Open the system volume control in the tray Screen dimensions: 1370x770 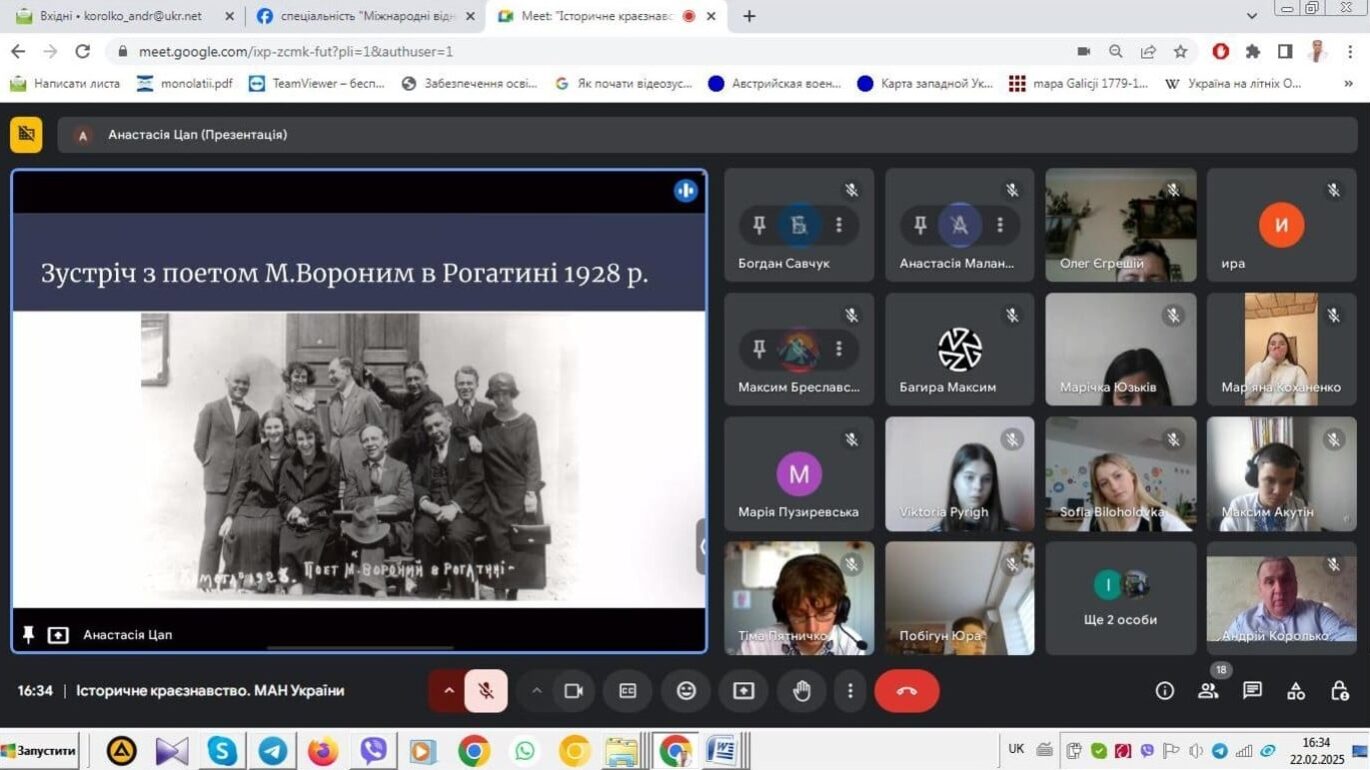[x=1197, y=748]
